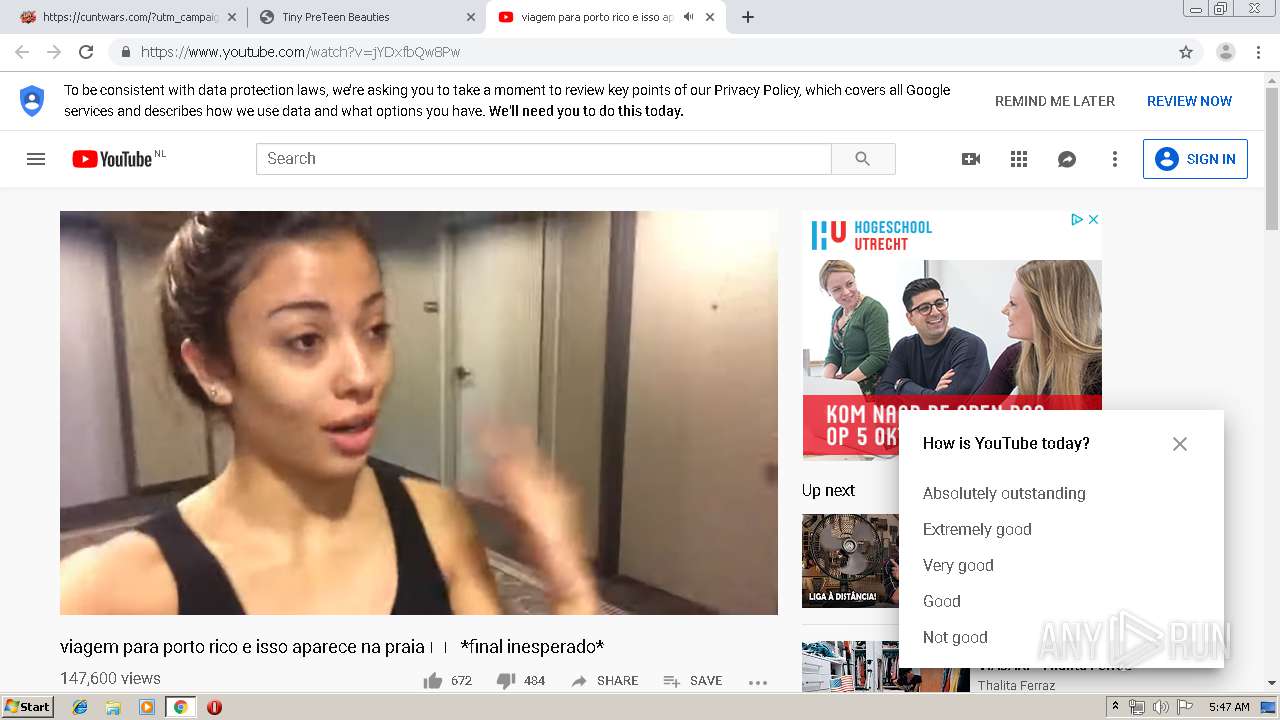Click the video player to pause

(x=419, y=412)
